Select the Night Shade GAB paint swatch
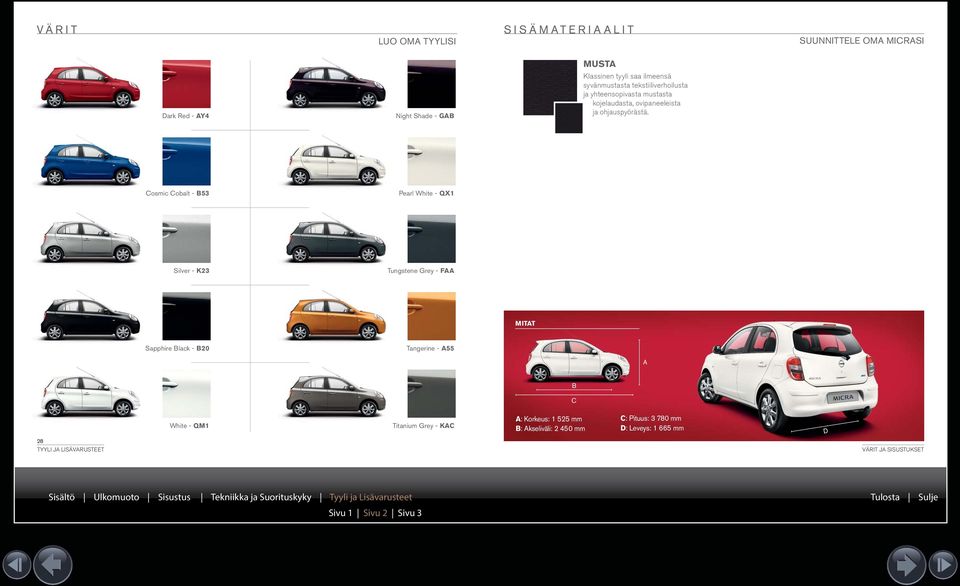The height and width of the screenshot is (586, 960). coord(432,84)
